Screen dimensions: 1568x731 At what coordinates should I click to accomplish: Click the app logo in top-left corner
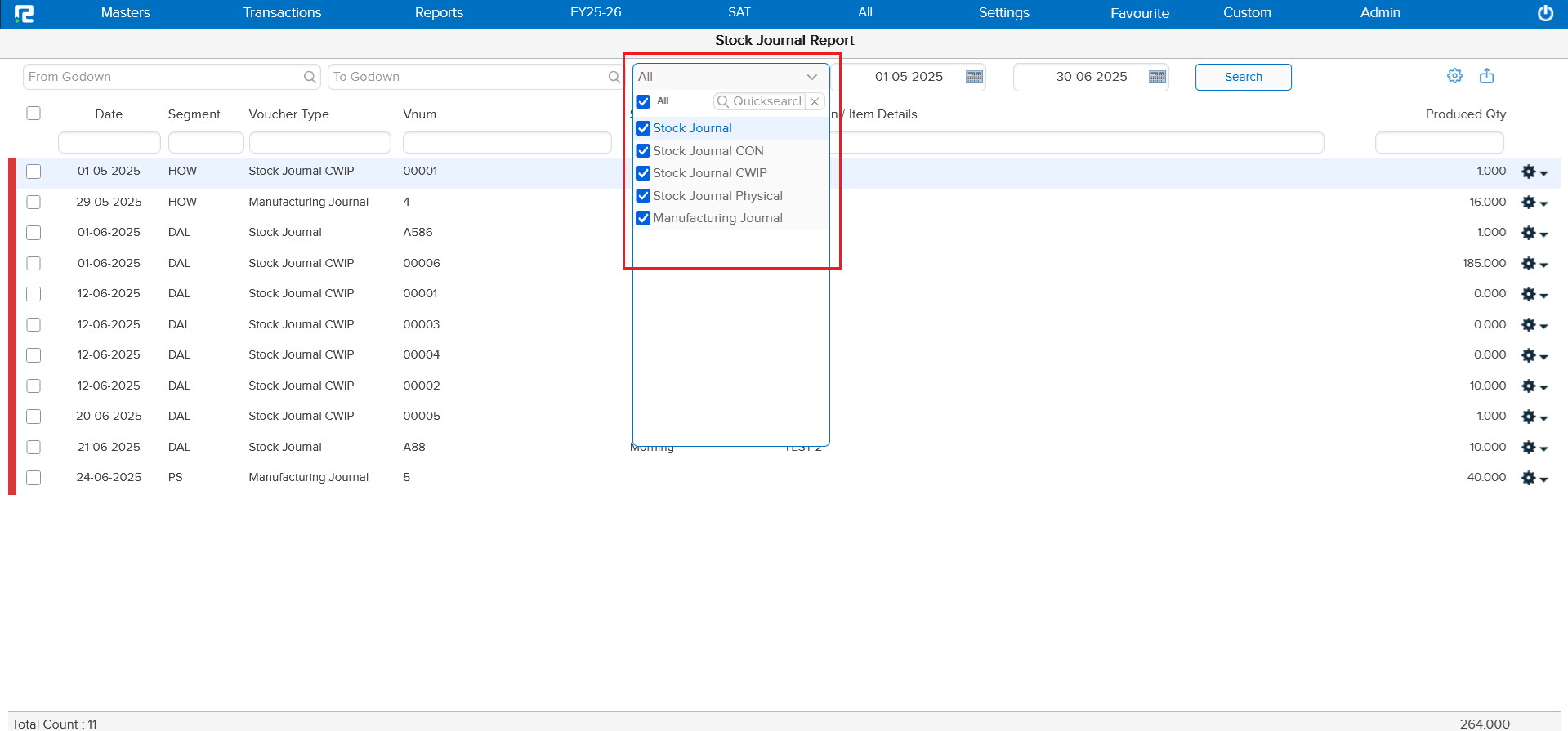point(25,13)
